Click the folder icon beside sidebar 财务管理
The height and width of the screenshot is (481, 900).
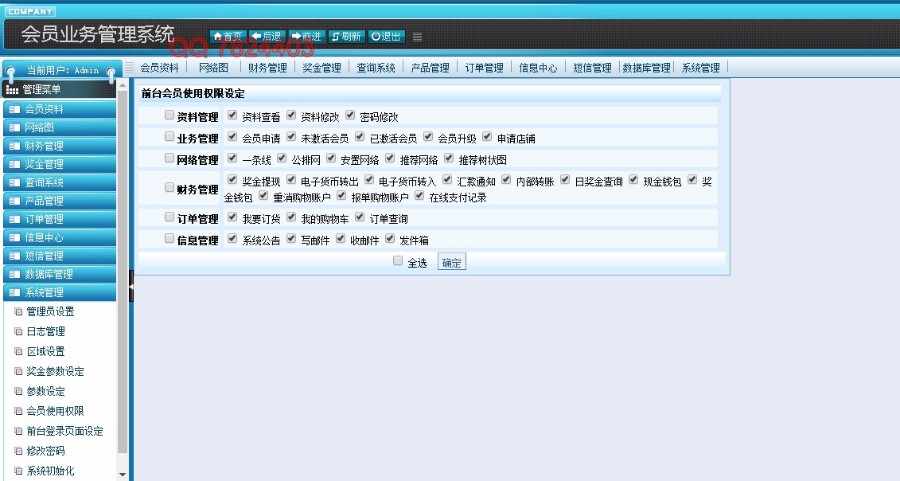[14, 145]
